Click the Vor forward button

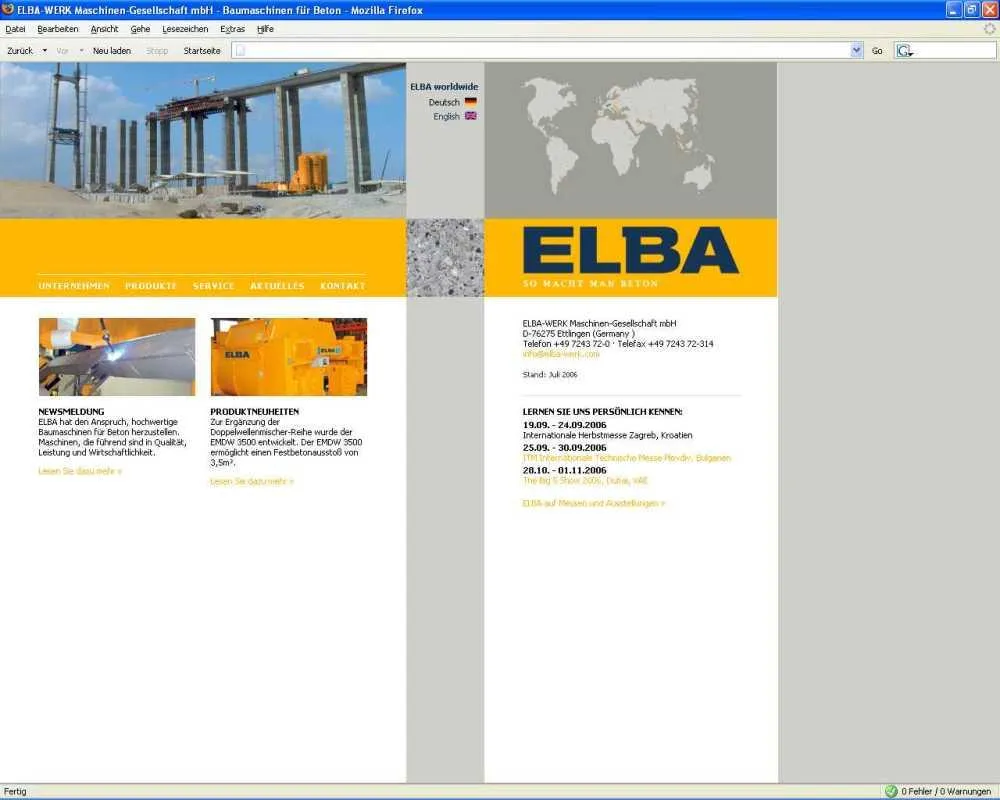[x=62, y=50]
